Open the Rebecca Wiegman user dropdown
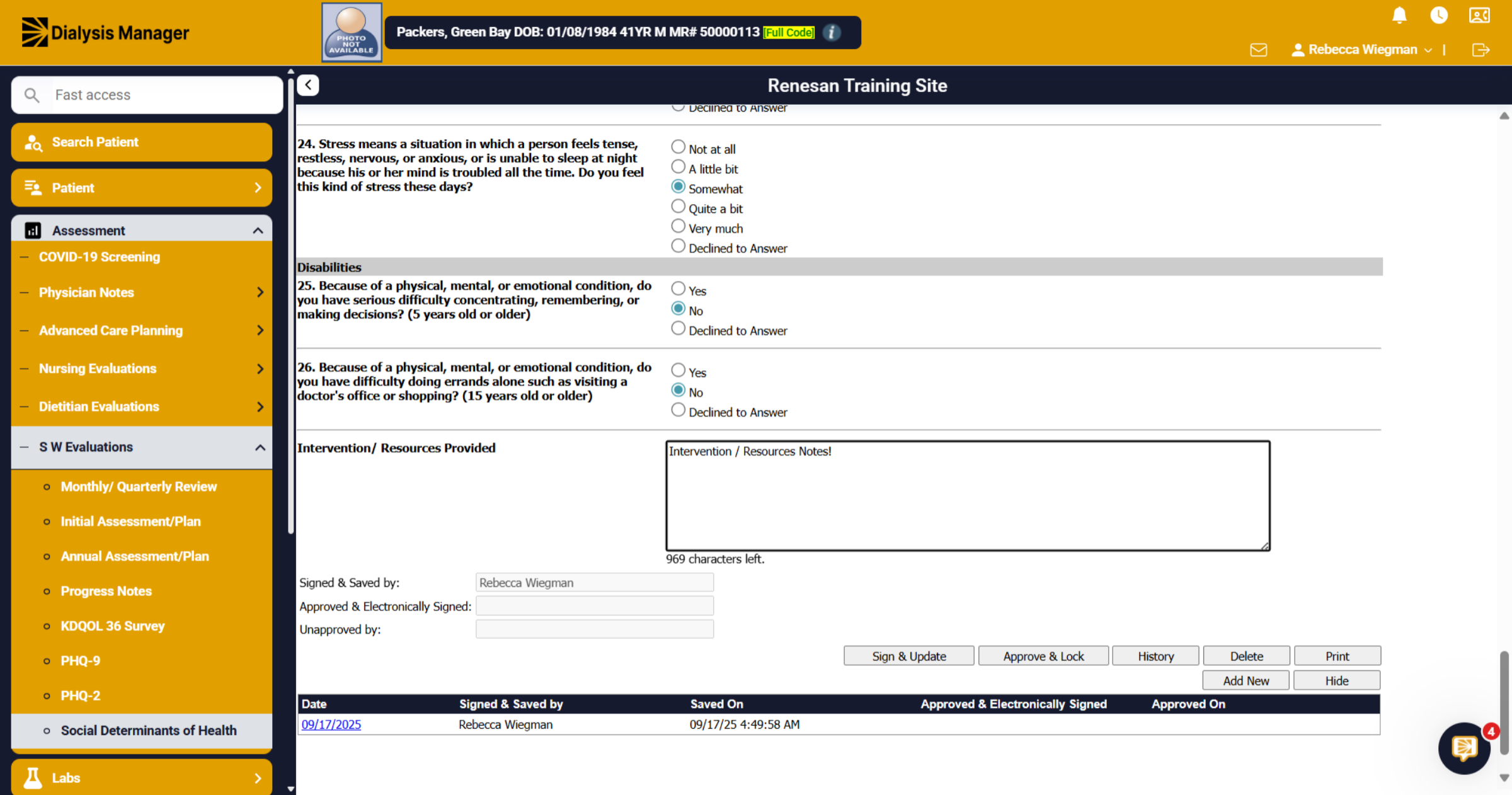1512x795 pixels. click(x=1362, y=50)
